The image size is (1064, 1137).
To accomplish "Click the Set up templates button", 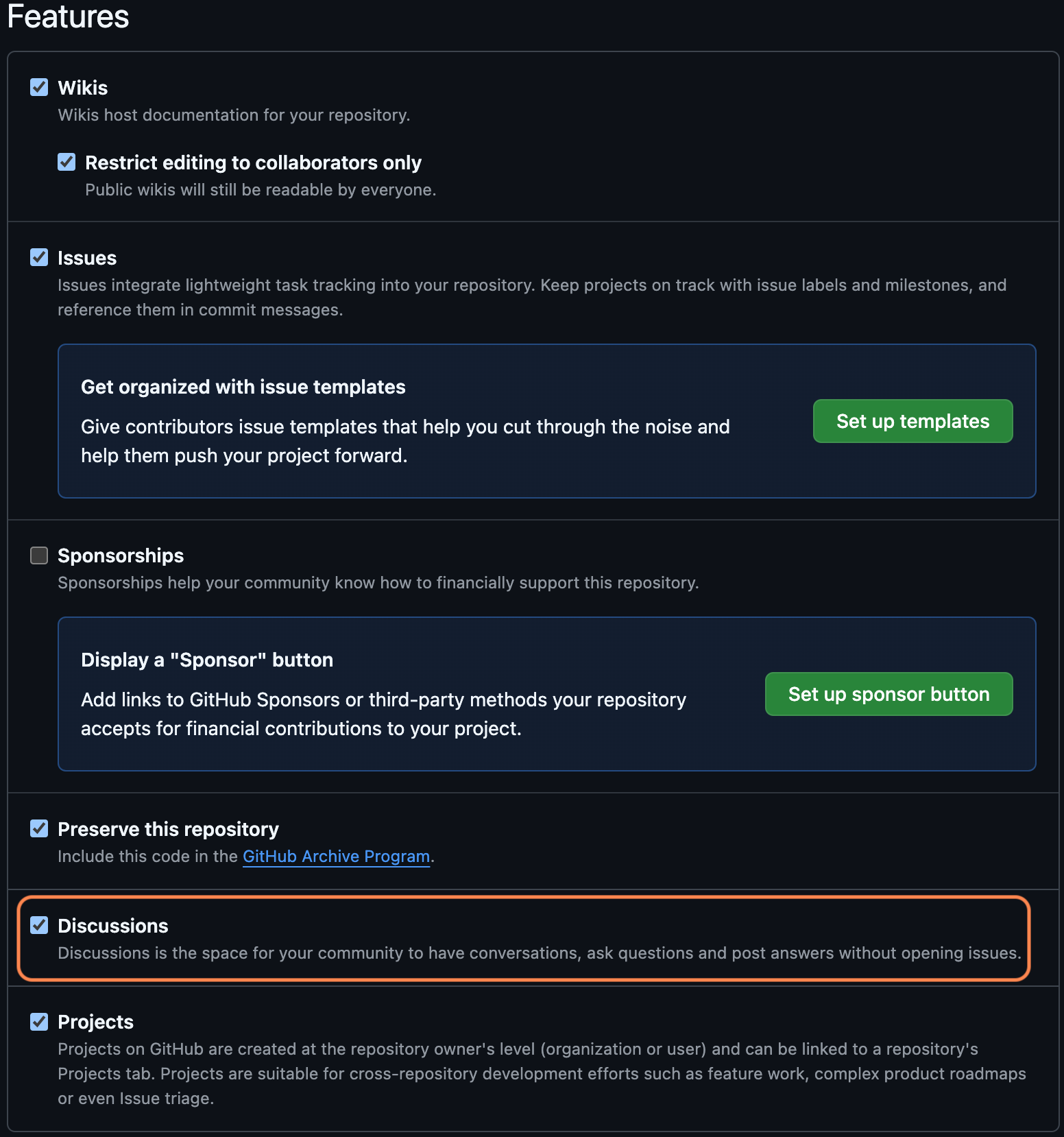I will tap(912, 421).
